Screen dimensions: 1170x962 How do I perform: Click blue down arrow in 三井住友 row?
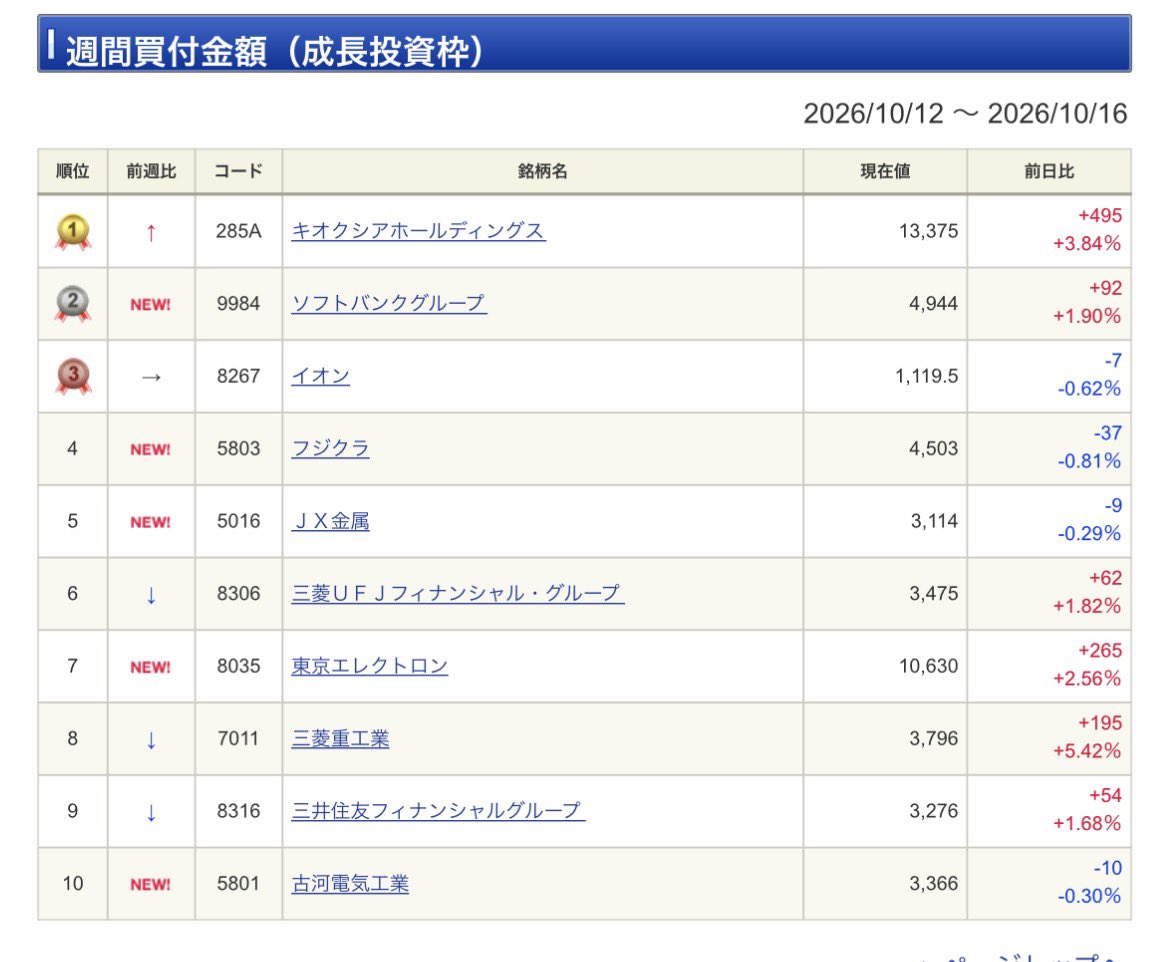click(x=151, y=812)
